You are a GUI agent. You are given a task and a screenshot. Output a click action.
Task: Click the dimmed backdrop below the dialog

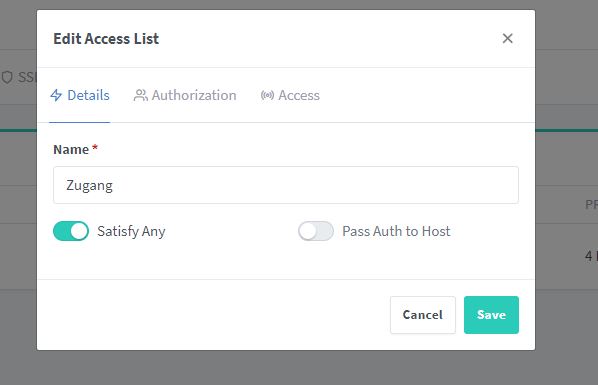pos(286,368)
